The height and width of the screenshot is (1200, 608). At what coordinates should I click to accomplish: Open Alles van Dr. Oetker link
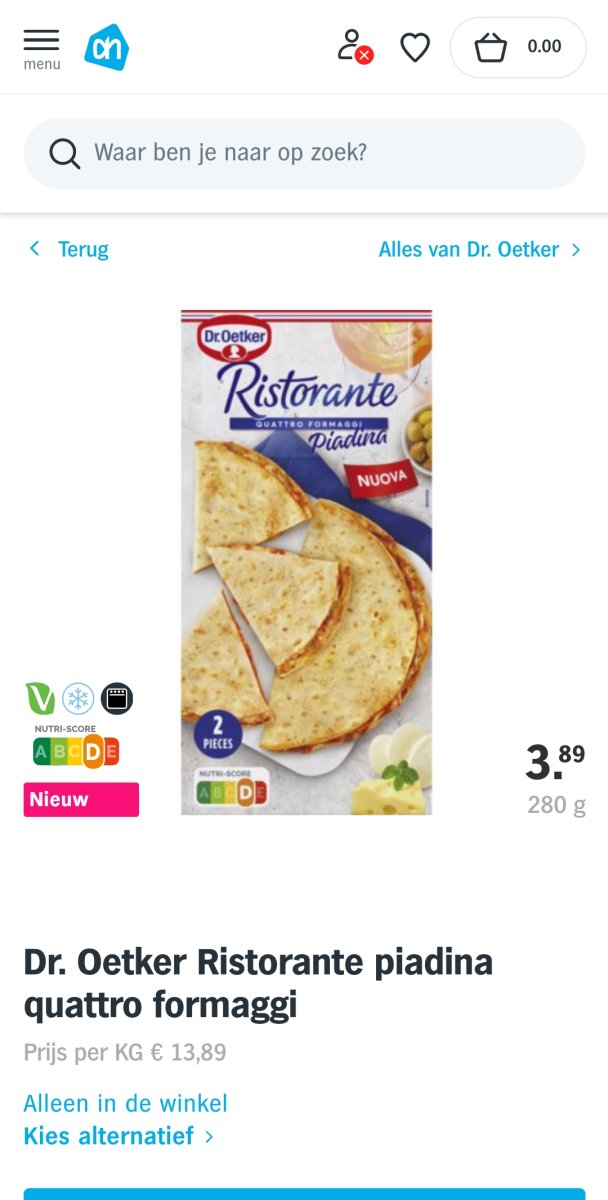coord(468,249)
